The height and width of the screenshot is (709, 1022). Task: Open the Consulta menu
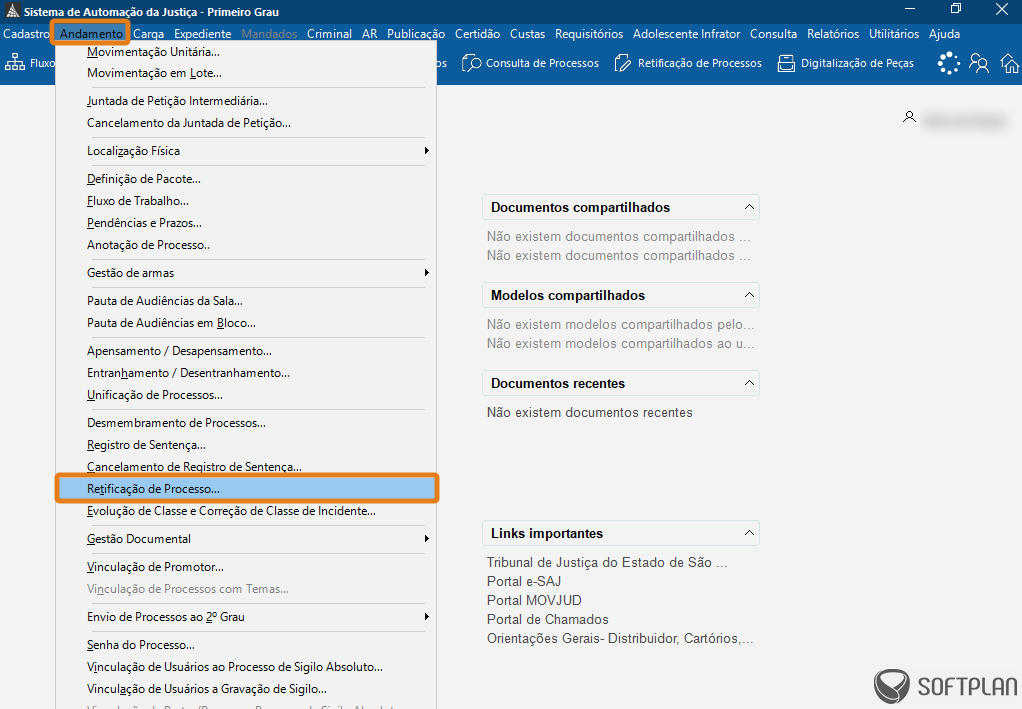pyautogui.click(x=773, y=34)
